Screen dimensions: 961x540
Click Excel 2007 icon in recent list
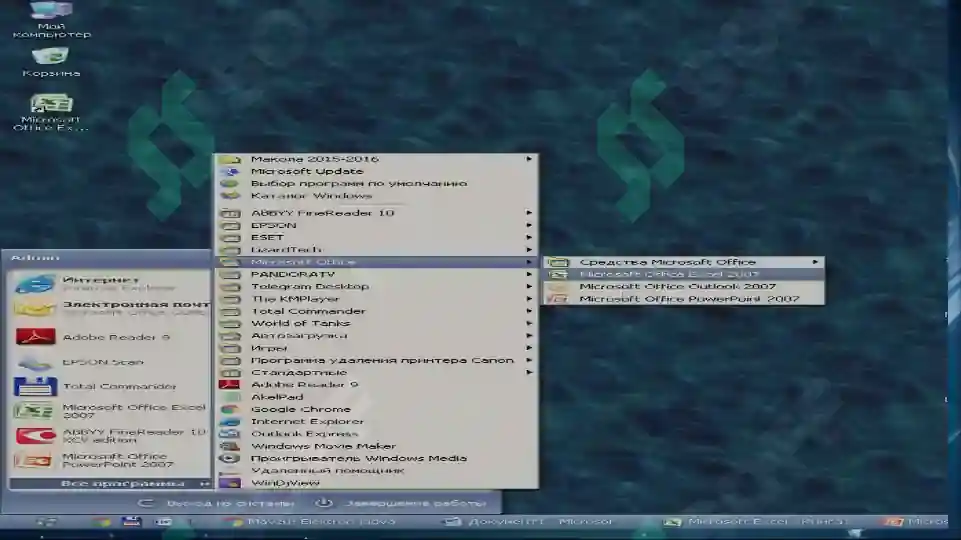[x=34, y=411]
